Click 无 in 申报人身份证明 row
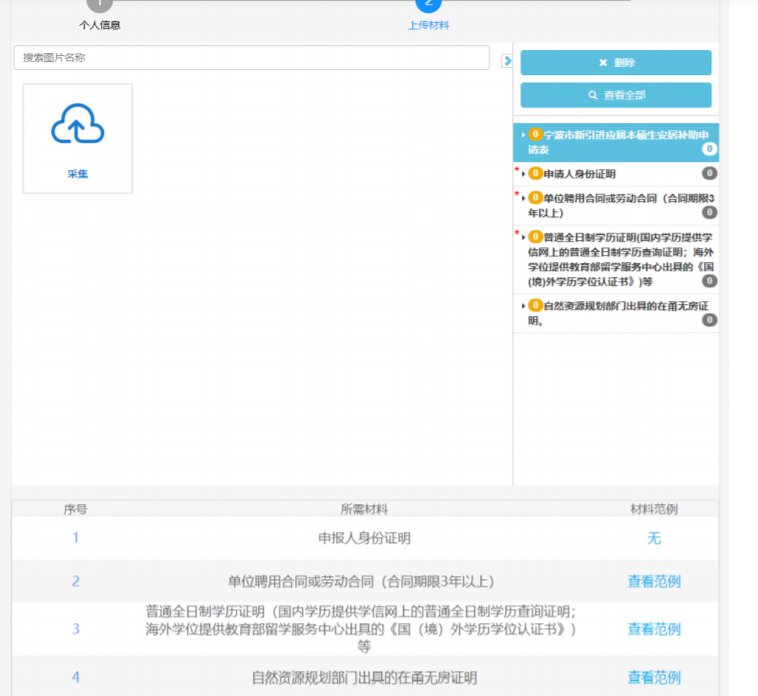The height and width of the screenshot is (696, 758). click(654, 538)
